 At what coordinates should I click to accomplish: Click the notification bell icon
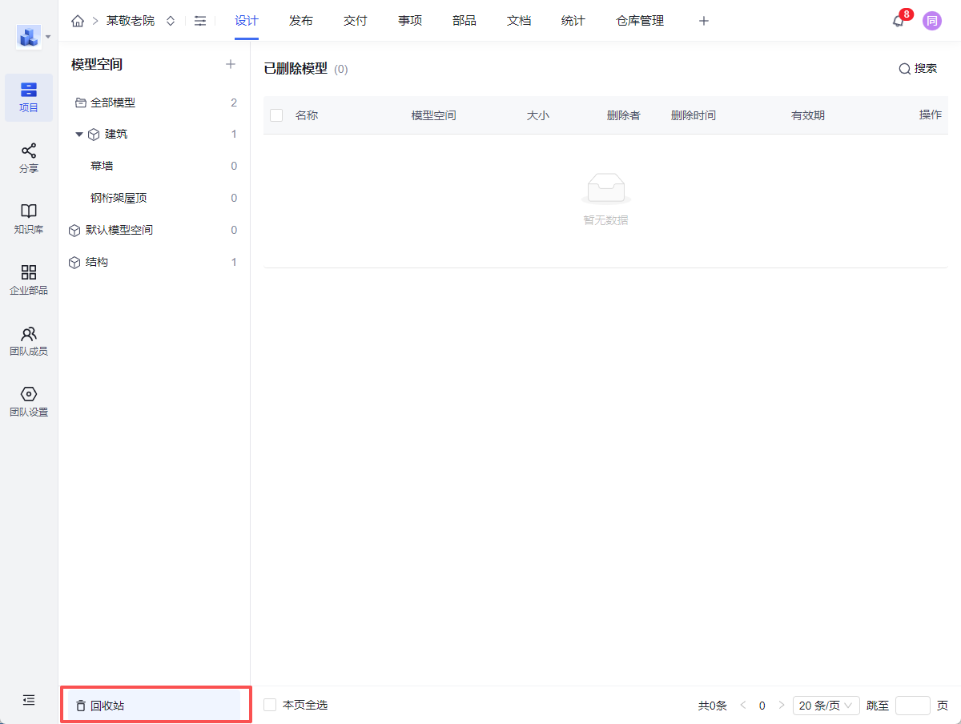pos(898,21)
